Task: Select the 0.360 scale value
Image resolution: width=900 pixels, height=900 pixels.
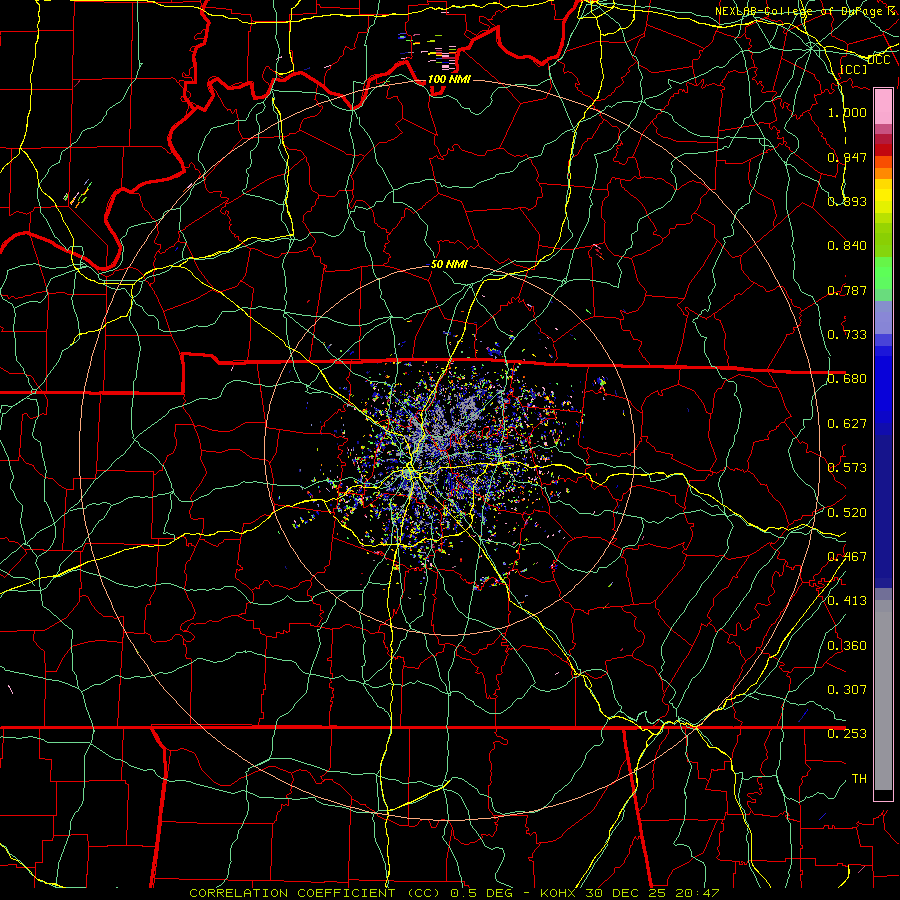Action: coord(847,645)
